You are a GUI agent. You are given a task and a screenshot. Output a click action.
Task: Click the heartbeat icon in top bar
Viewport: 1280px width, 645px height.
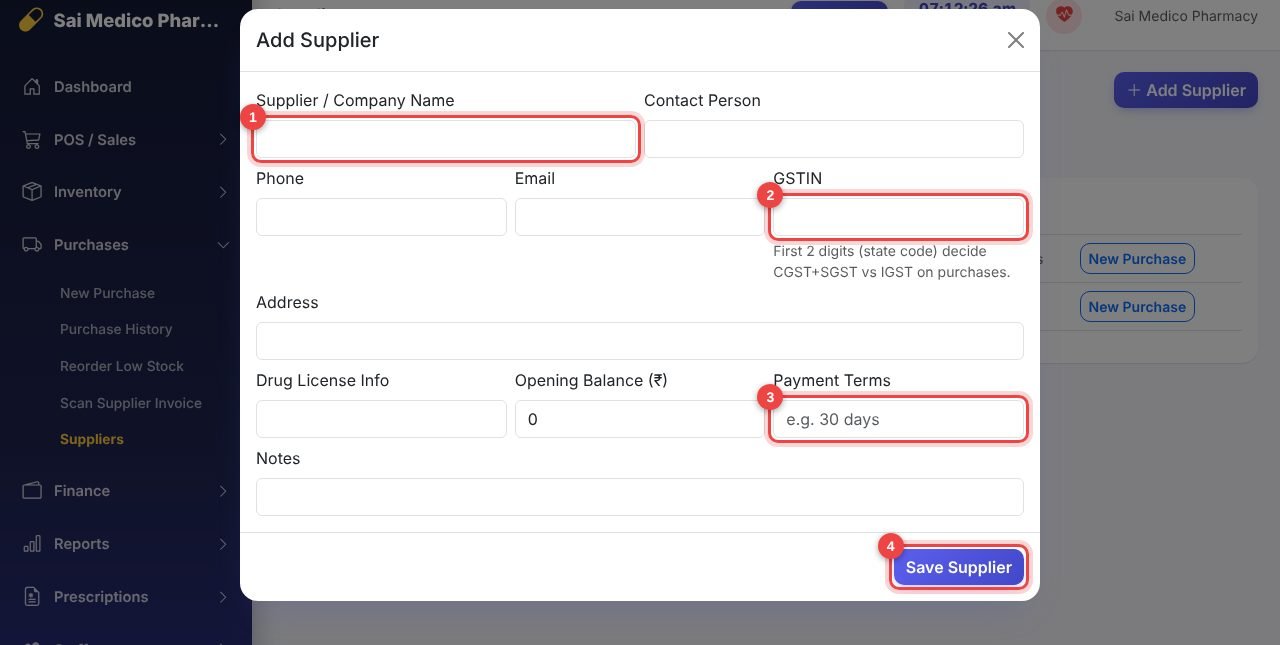click(1064, 15)
